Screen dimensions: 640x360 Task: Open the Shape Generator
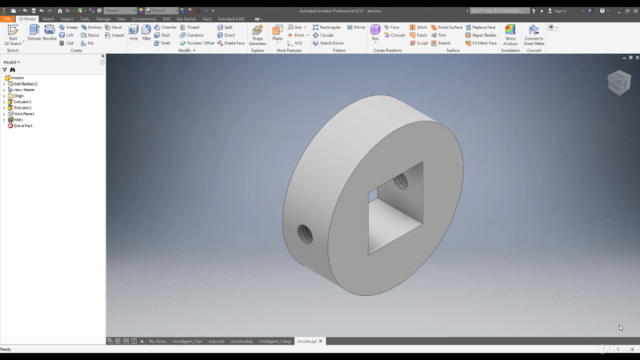tap(258, 35)
